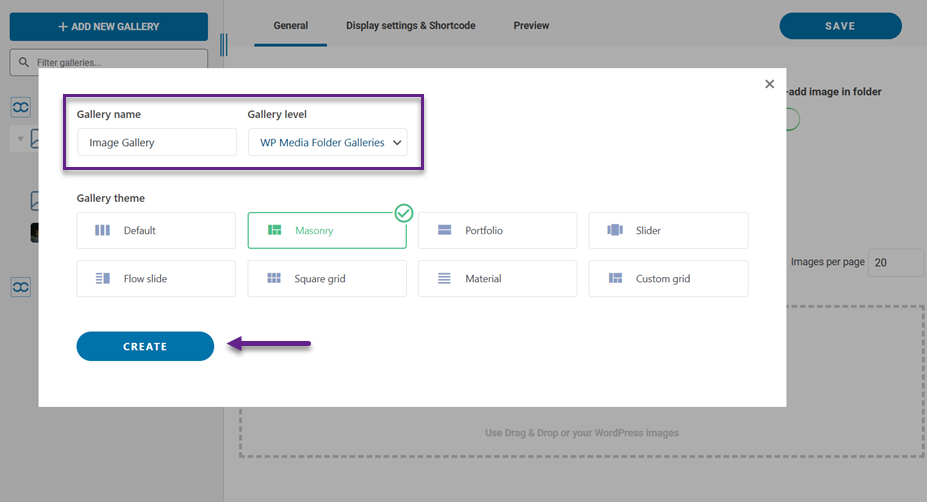Select the Slider theme icon
Screen dimensions: 927x502
pos(615,231)
